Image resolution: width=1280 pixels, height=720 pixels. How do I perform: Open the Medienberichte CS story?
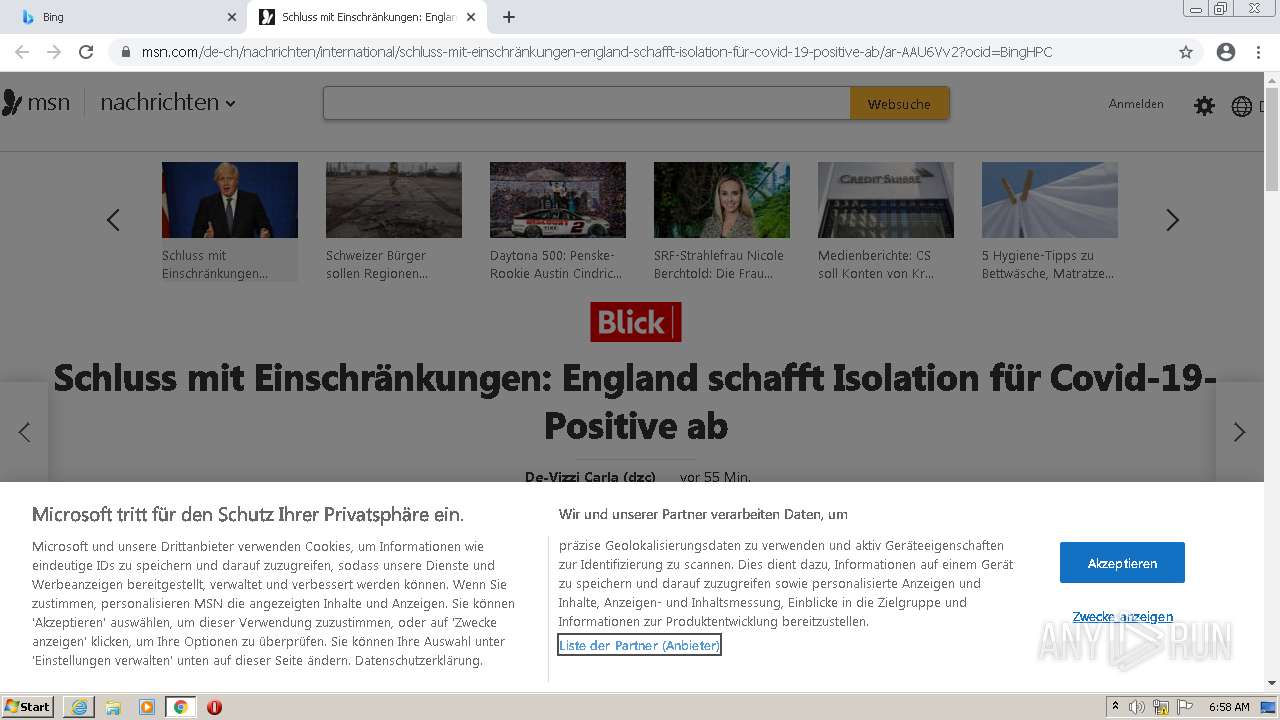[886, 222]
